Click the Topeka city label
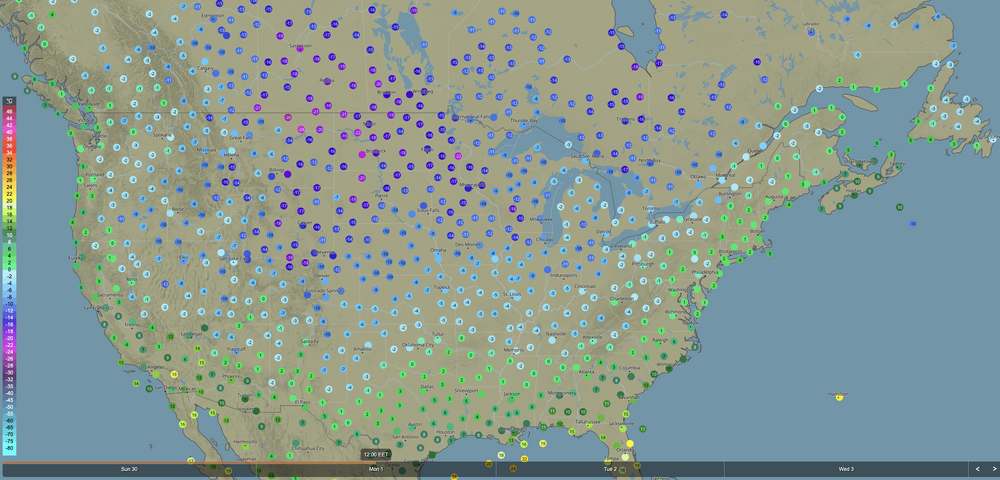 pyautogui.click(x=442, y=287)
